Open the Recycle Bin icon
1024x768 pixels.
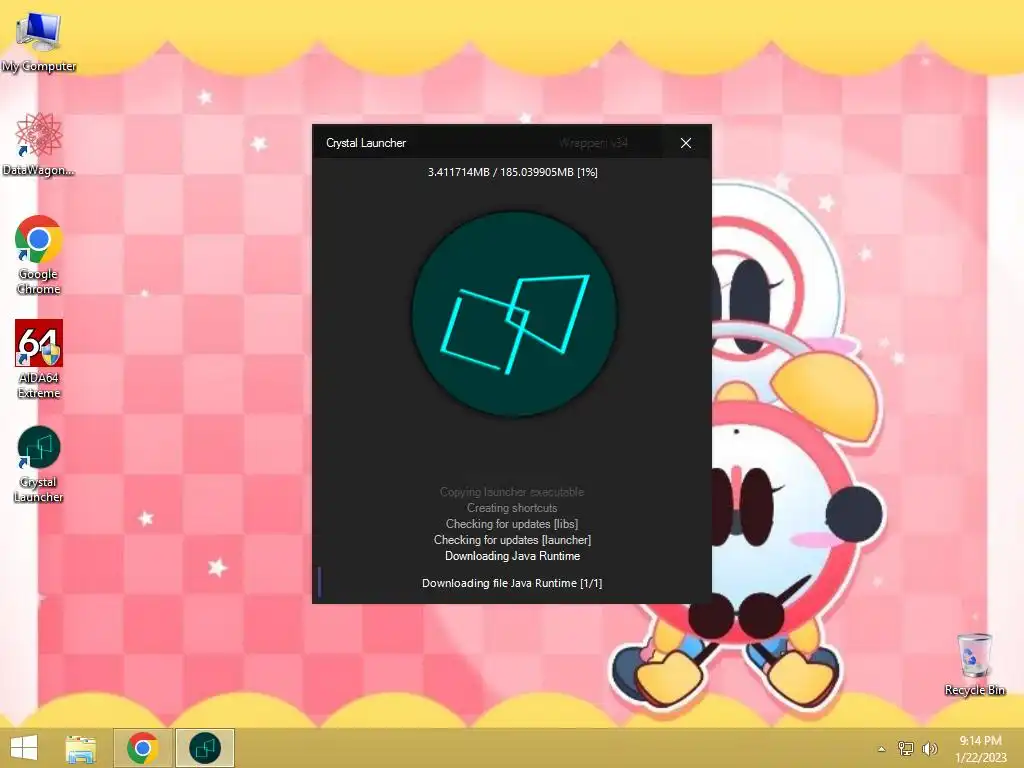pyautogui.click(x=974, y=664)
